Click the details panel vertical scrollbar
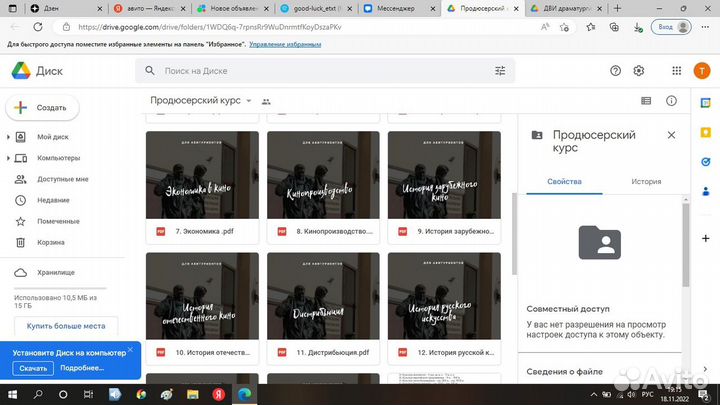 tap(686, 245)
